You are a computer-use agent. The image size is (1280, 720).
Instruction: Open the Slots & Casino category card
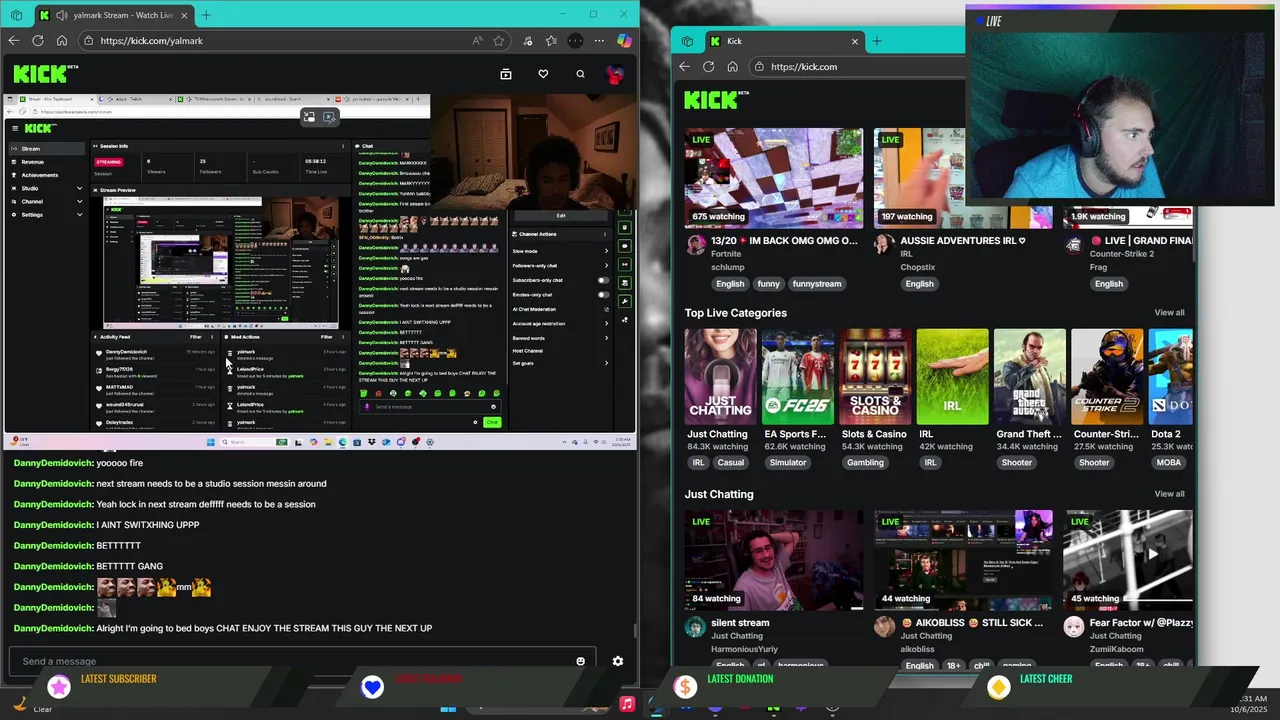click(x=875, y=377)
